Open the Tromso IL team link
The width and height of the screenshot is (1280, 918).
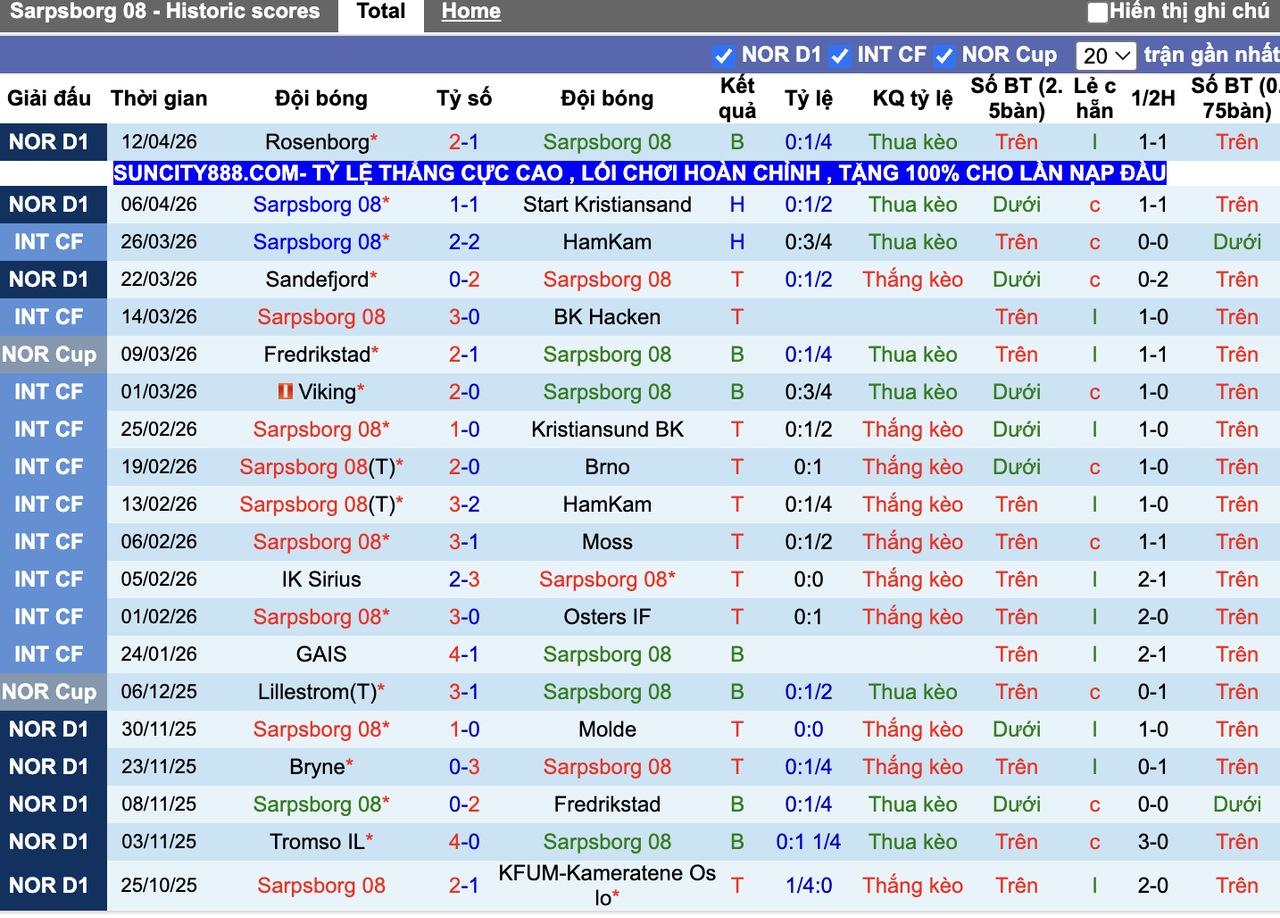click(317, 842)
